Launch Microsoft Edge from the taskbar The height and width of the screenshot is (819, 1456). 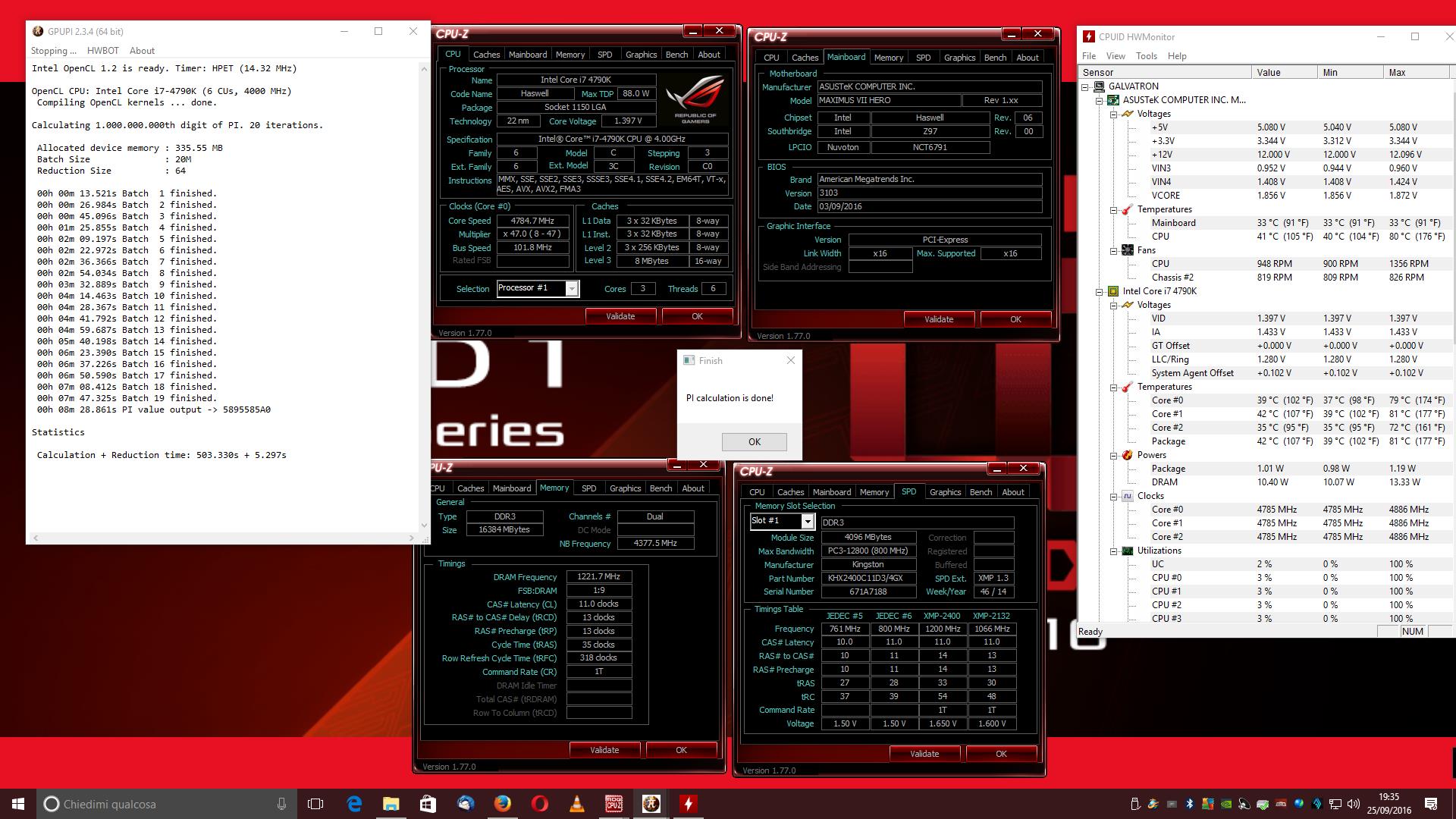point(354,804)
